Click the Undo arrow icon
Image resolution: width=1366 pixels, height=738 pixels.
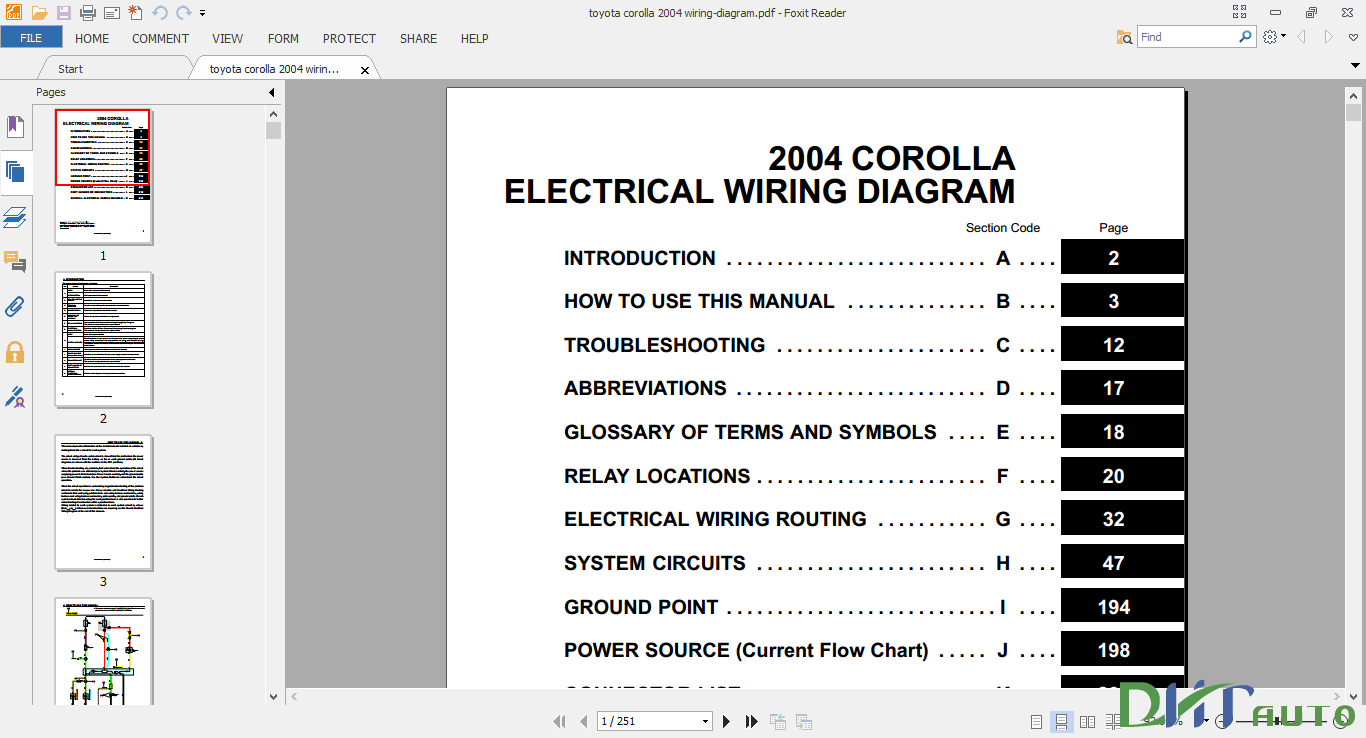click(159, 13)
